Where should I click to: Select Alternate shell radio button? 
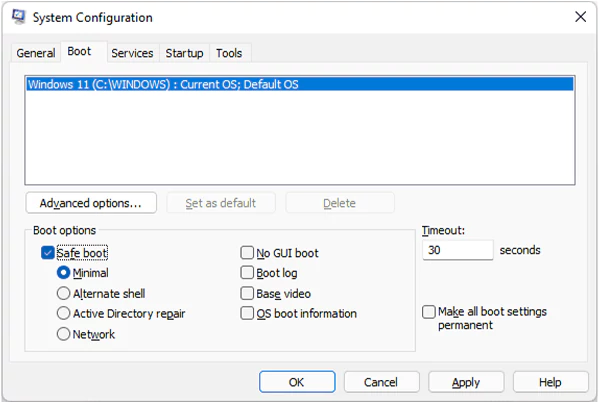coord(63,293)
